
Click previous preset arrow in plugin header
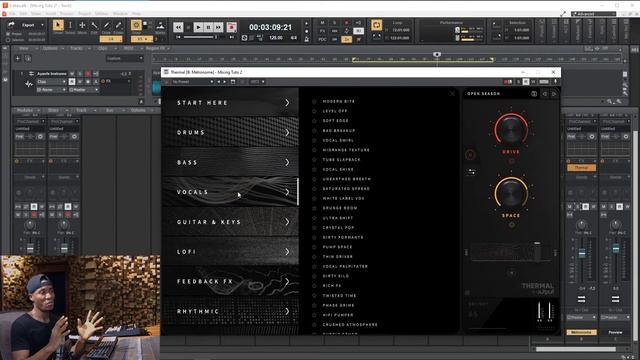pyautogui.click(x=218, y=82)
